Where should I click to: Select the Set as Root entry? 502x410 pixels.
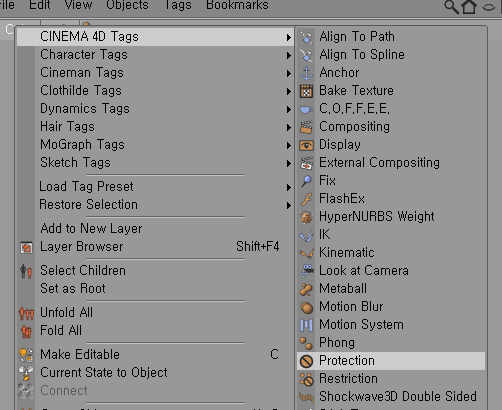point(73,289)
